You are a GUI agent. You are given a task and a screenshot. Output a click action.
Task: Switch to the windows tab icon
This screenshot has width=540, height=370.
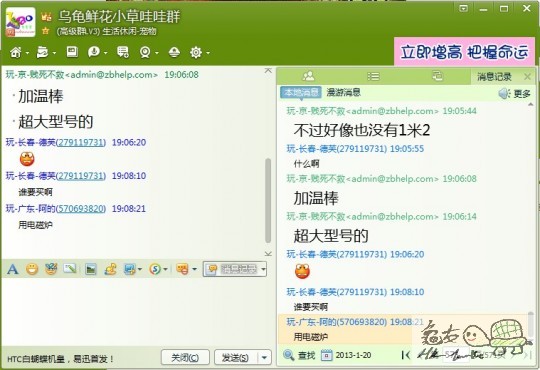(x=437, y=76)
